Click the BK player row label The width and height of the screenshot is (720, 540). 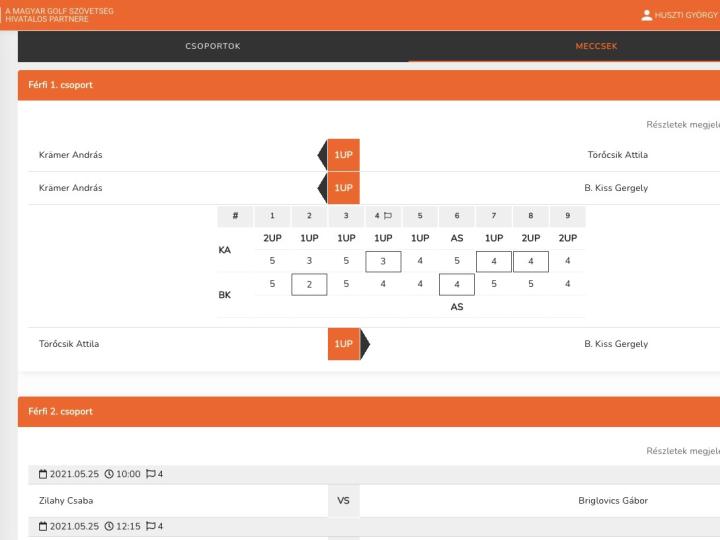click(225, 295)
